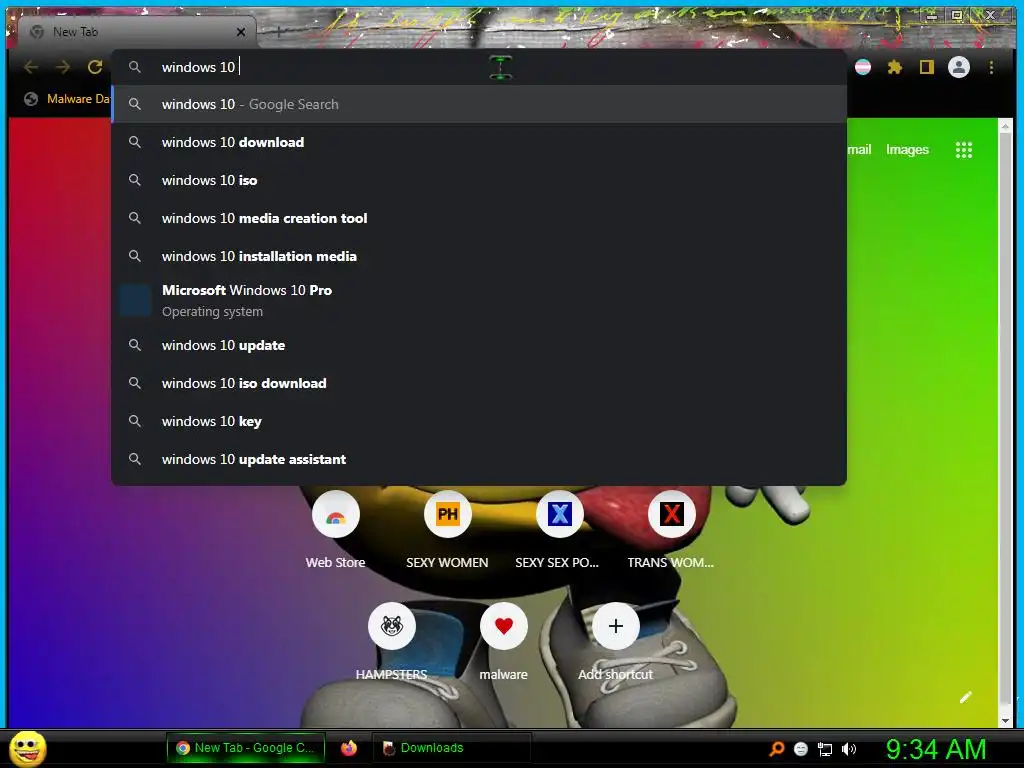Click the 9:34 AM clock
Viewport: 1024px width, 768px height.
point(936,749)
